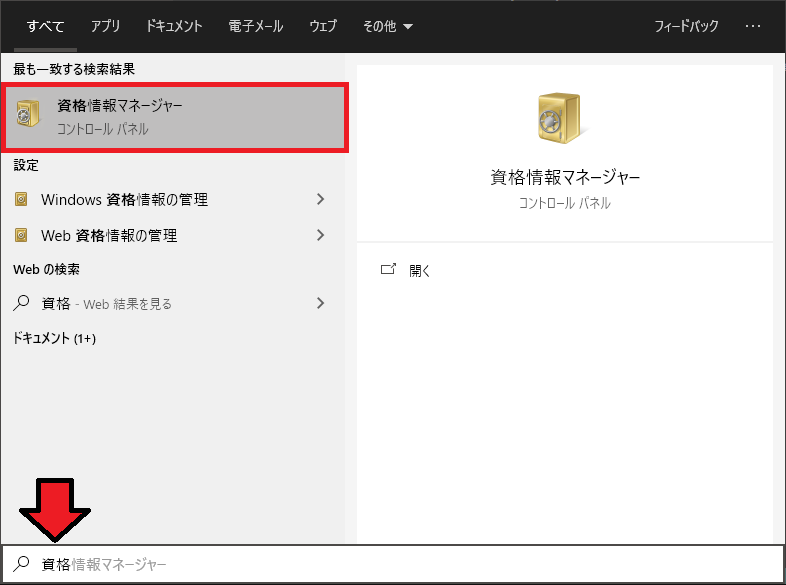
Task: Switch to the アプリ tab
Action: coord(105,26)
